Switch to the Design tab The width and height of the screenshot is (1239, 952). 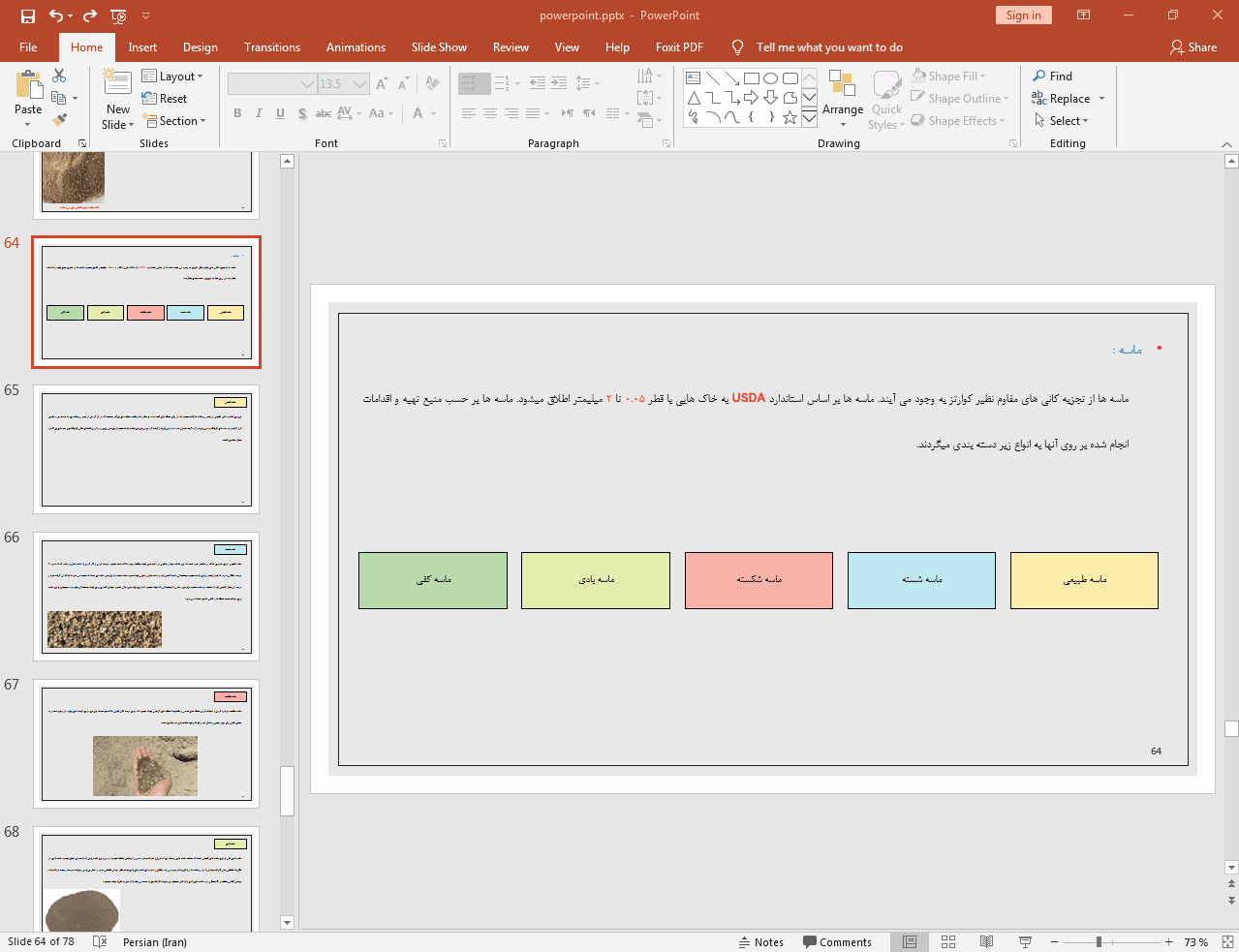coord(201,47)
